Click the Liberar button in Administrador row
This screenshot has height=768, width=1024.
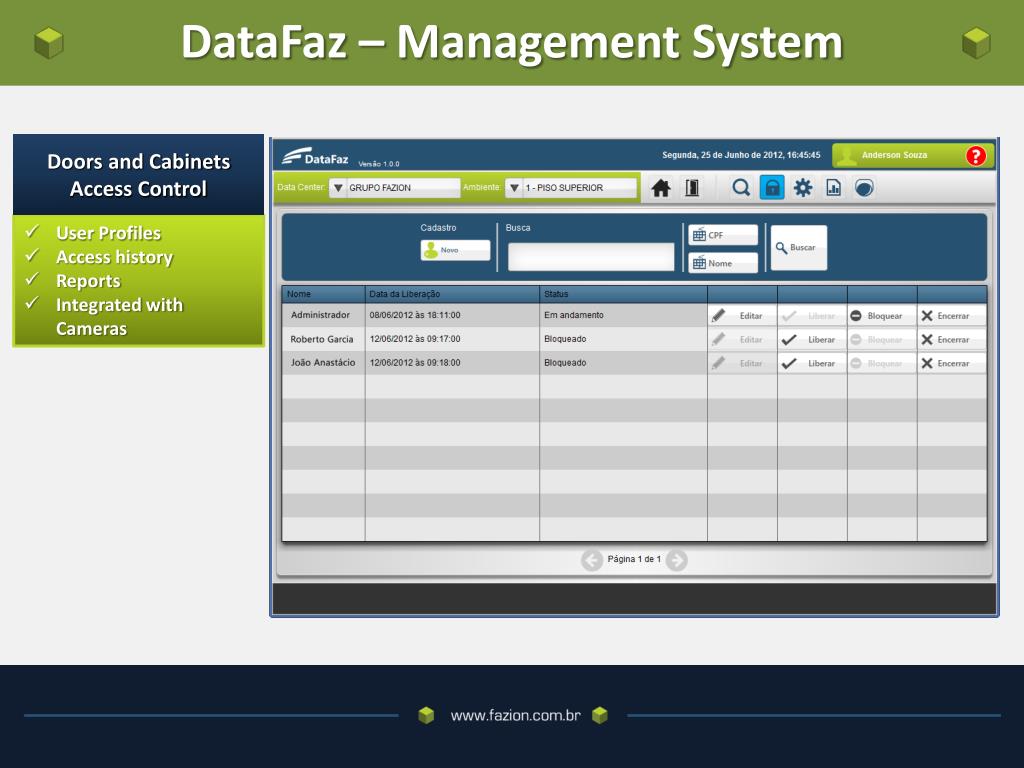pos(812,316)
